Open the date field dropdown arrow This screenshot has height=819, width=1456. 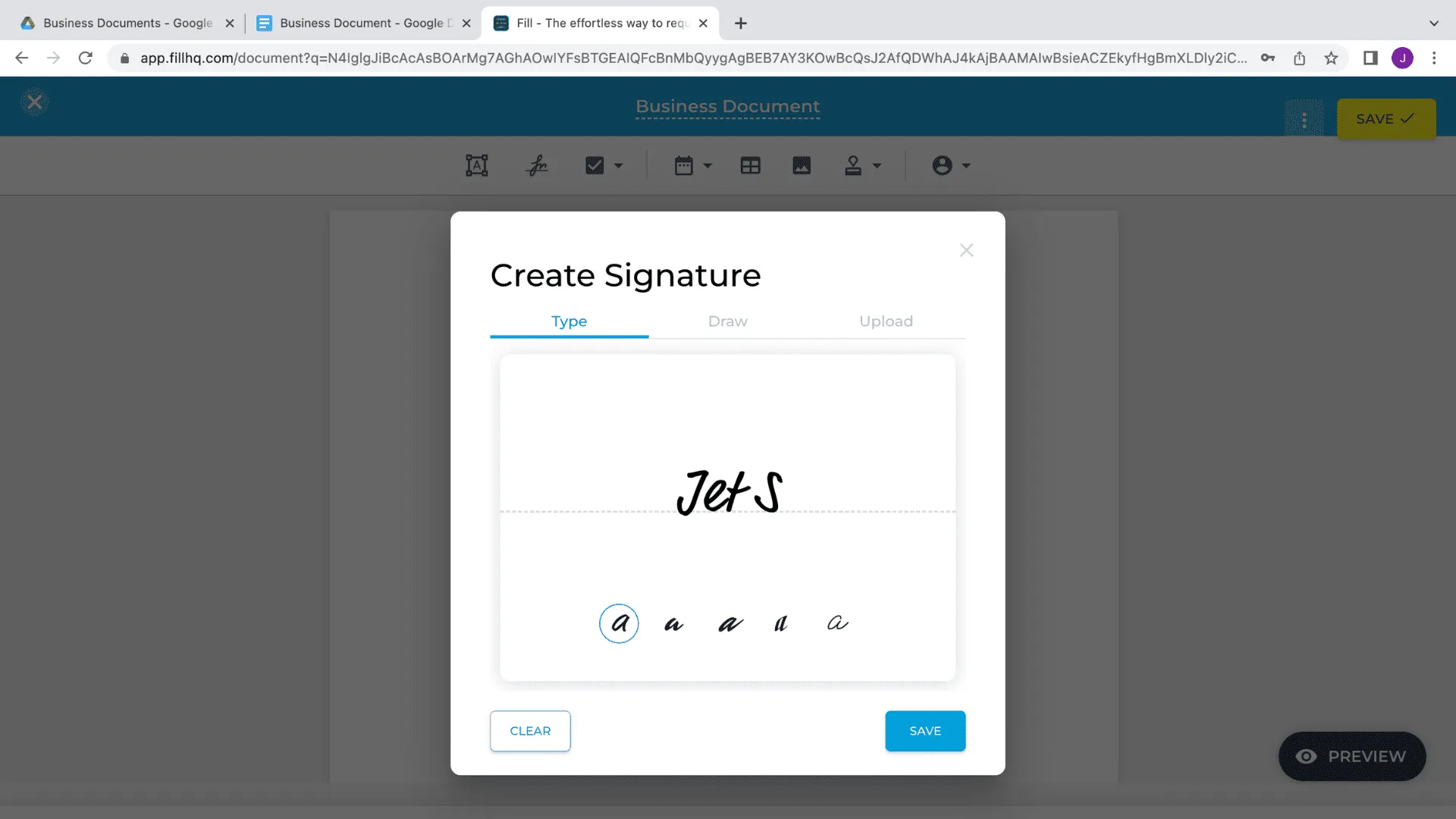click(x=708, y=165)
